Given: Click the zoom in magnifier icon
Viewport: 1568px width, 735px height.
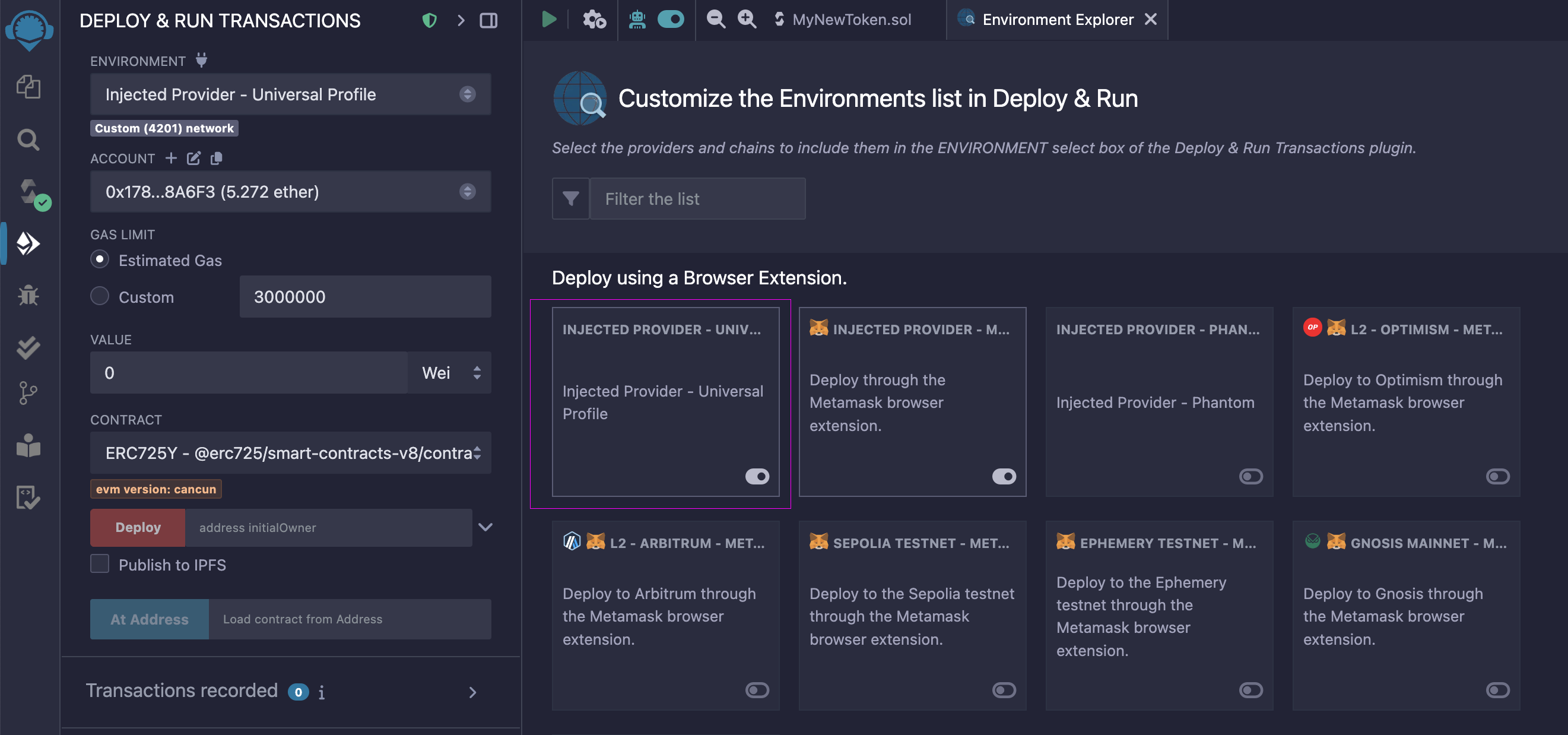Looking at the screenshot, I should (746, 20).
